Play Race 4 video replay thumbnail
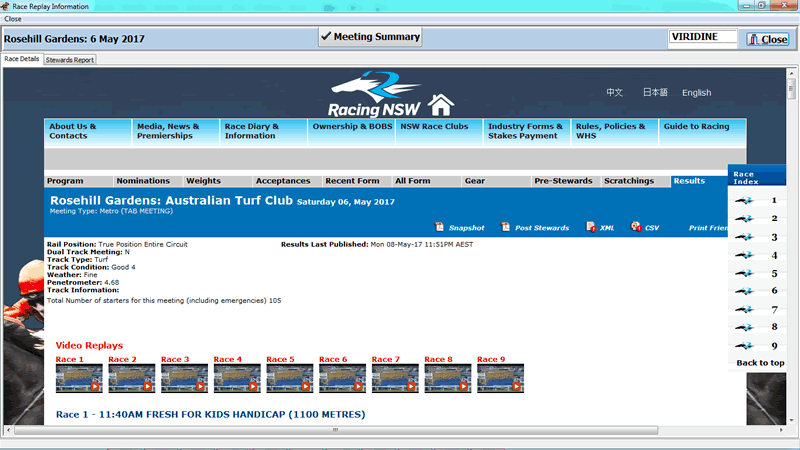Screen dimensions: 800x450 tap(237, 378)
